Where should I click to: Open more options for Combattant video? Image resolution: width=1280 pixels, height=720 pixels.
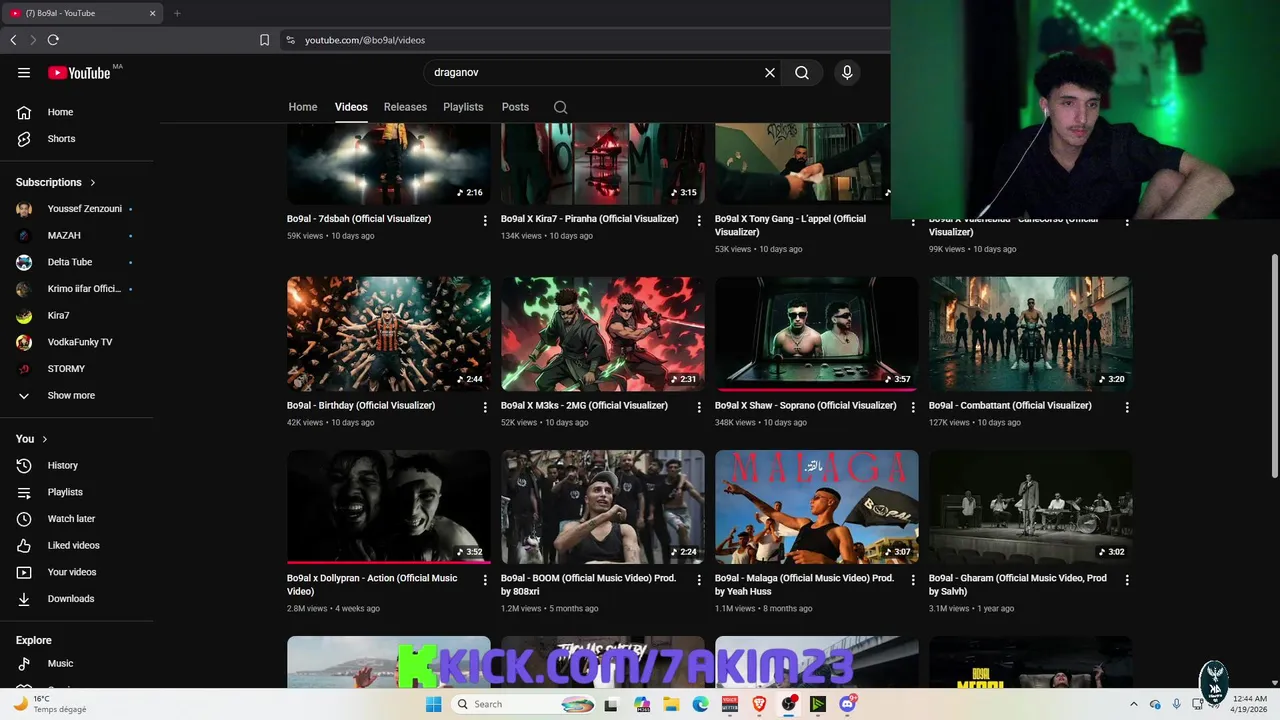[1127, 407]
